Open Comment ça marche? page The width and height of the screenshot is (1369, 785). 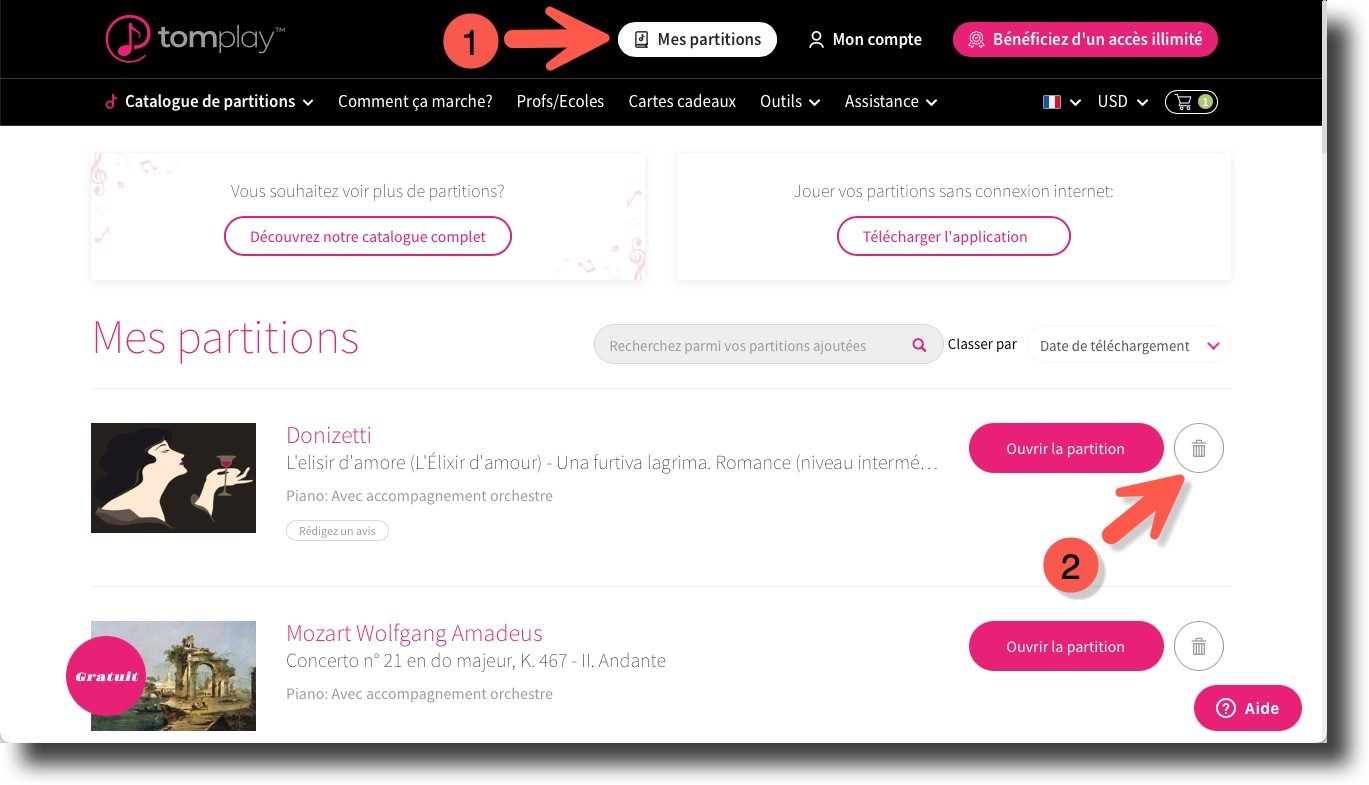[x=415, y=101]
